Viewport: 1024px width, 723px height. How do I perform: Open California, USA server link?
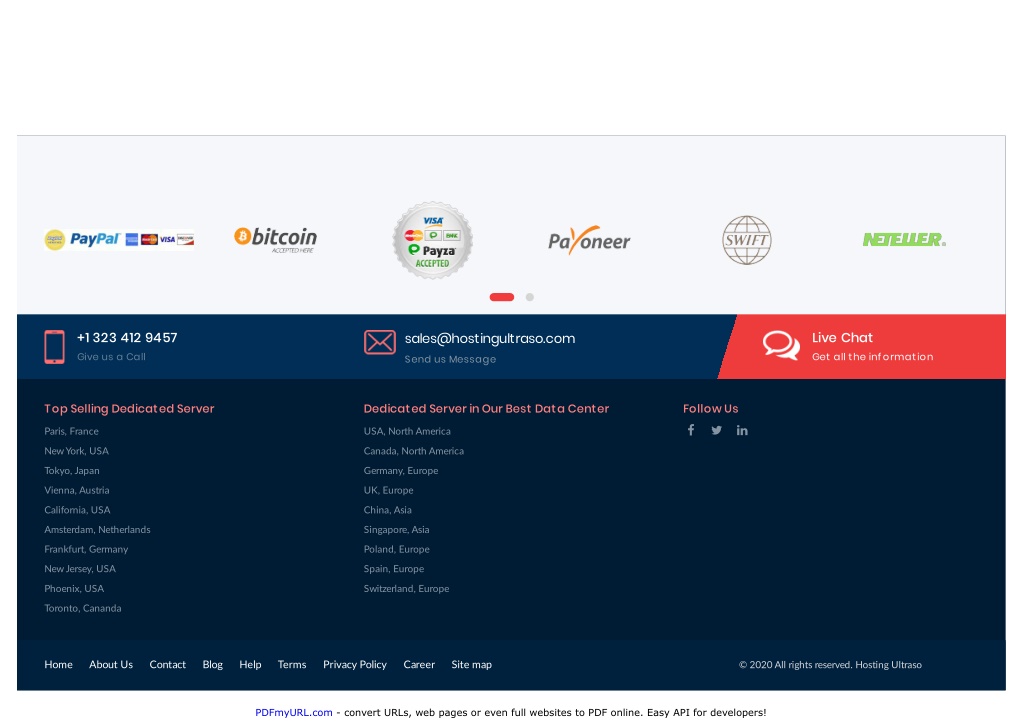77,509
